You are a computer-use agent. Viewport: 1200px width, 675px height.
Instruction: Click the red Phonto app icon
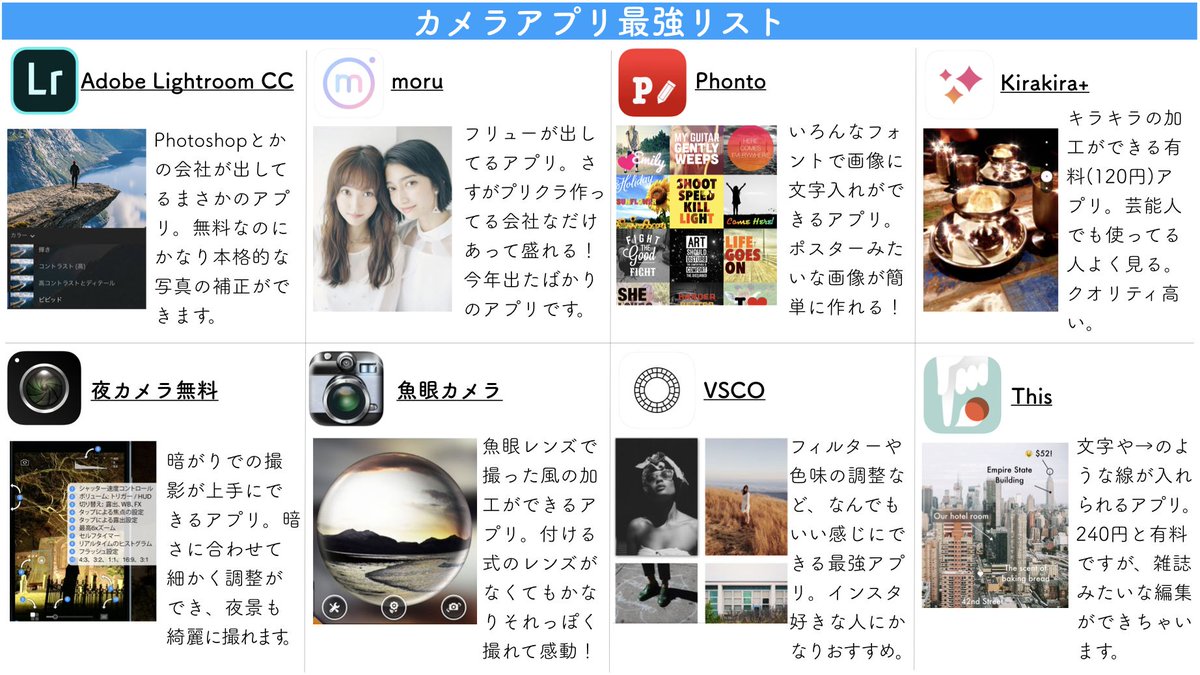click(652, 83)
